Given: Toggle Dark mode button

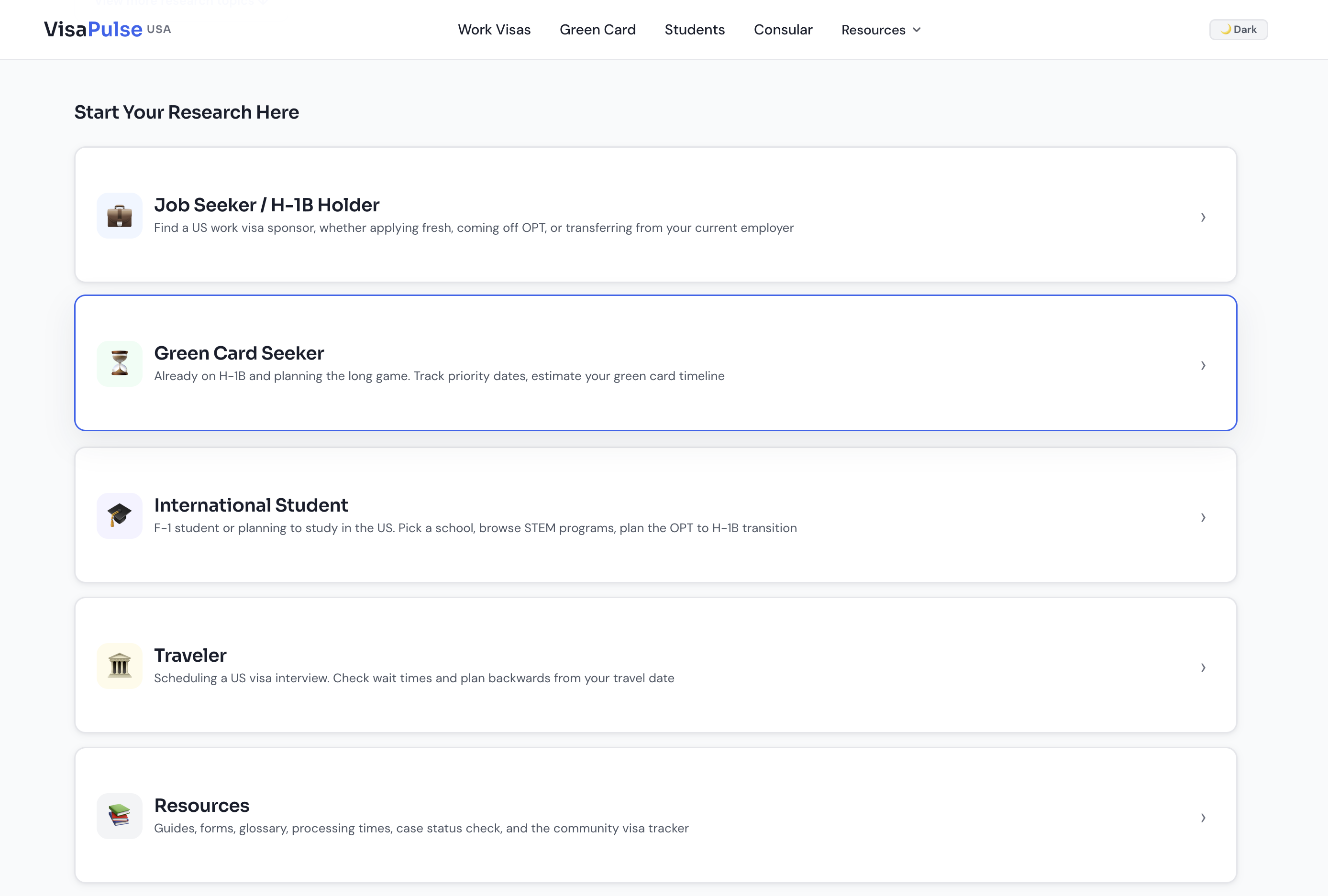Looking at the screenshot, I should [x=1238, y=30].
